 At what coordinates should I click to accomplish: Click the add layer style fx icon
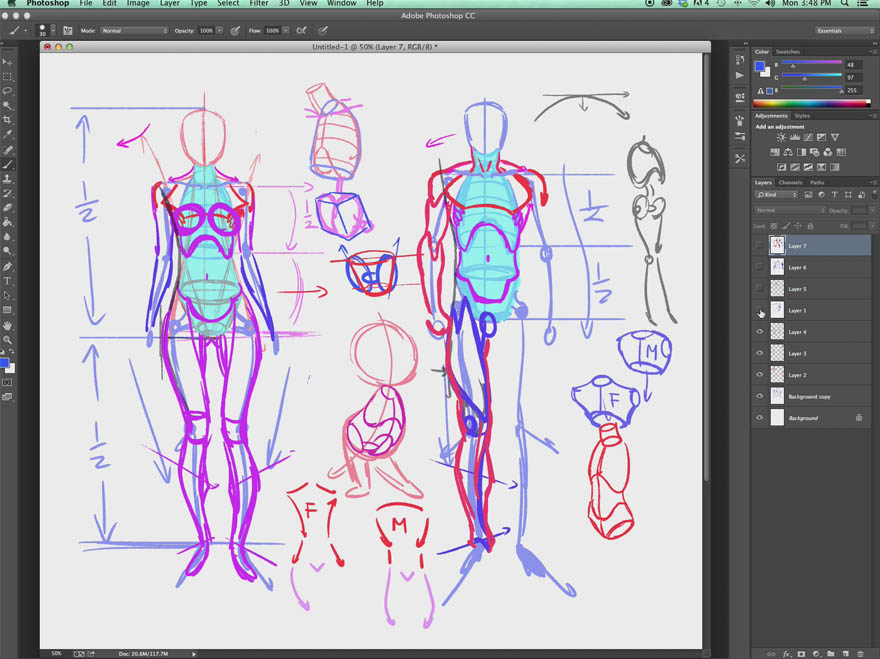point(786,654)
